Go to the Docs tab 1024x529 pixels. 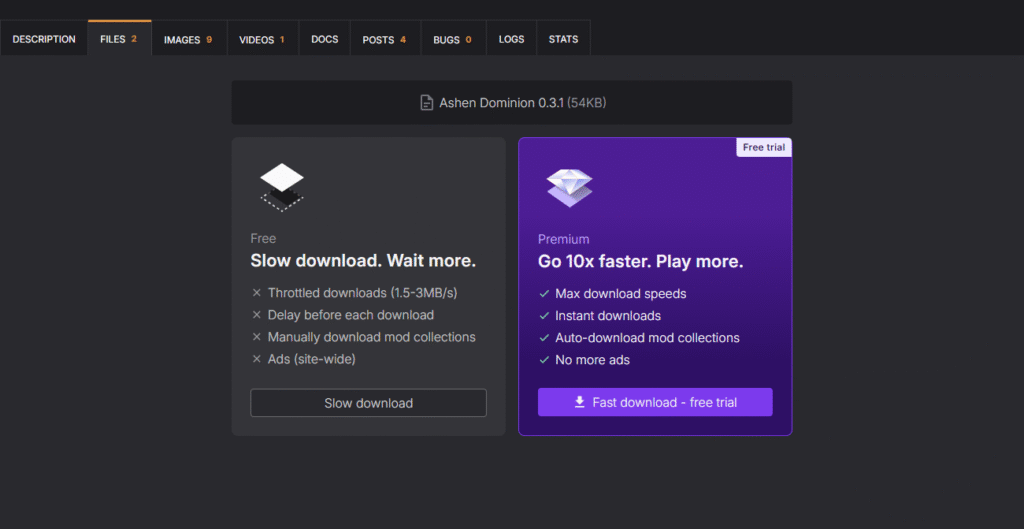(x=324, y=39)
